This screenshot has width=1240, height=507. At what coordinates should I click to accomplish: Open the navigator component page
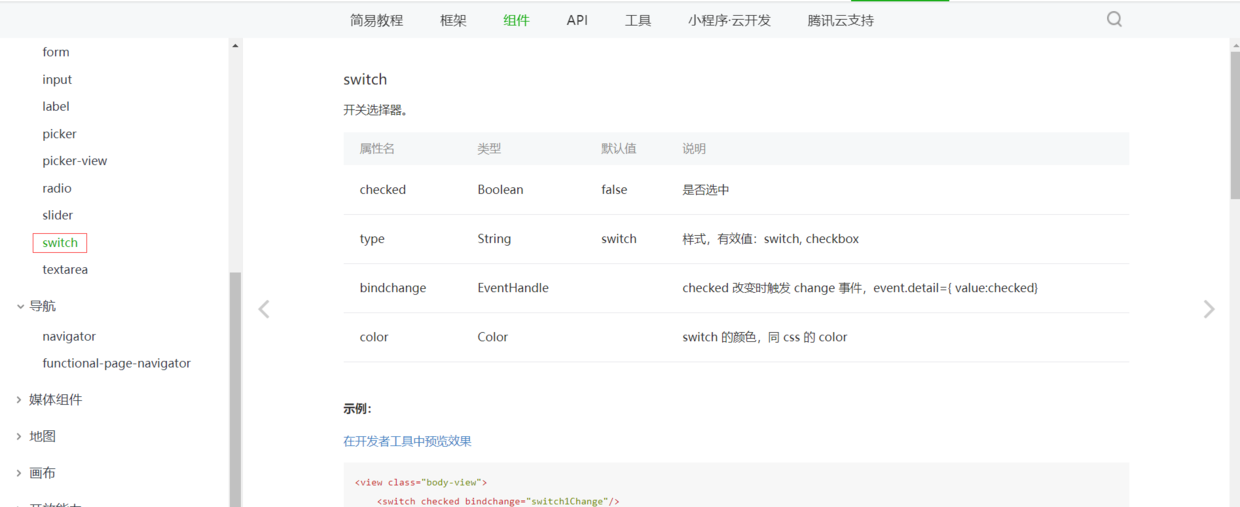pyautogui.click(x=69, y=337)
